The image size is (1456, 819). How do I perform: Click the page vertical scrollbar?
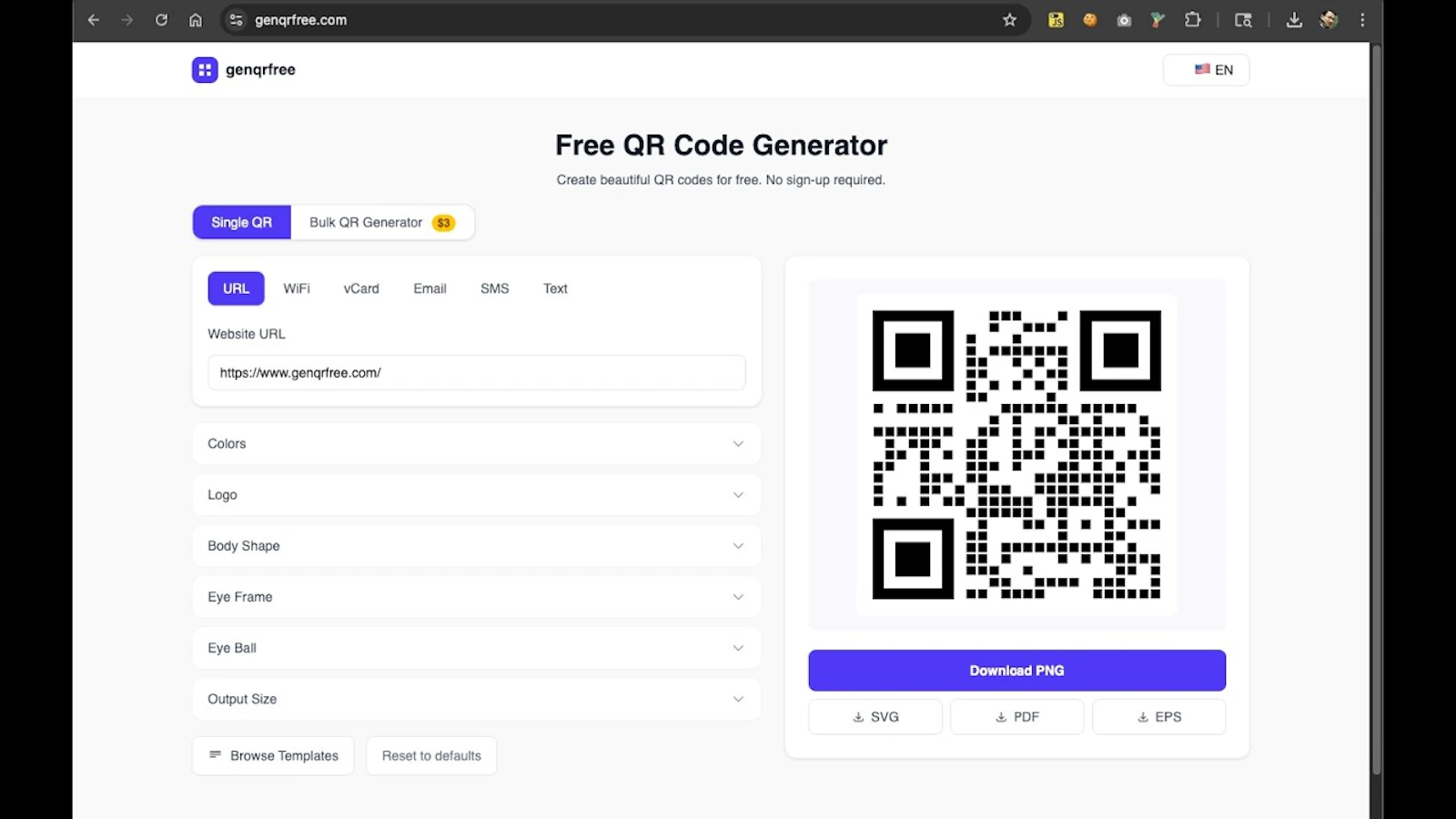[x=1376, y=409]
